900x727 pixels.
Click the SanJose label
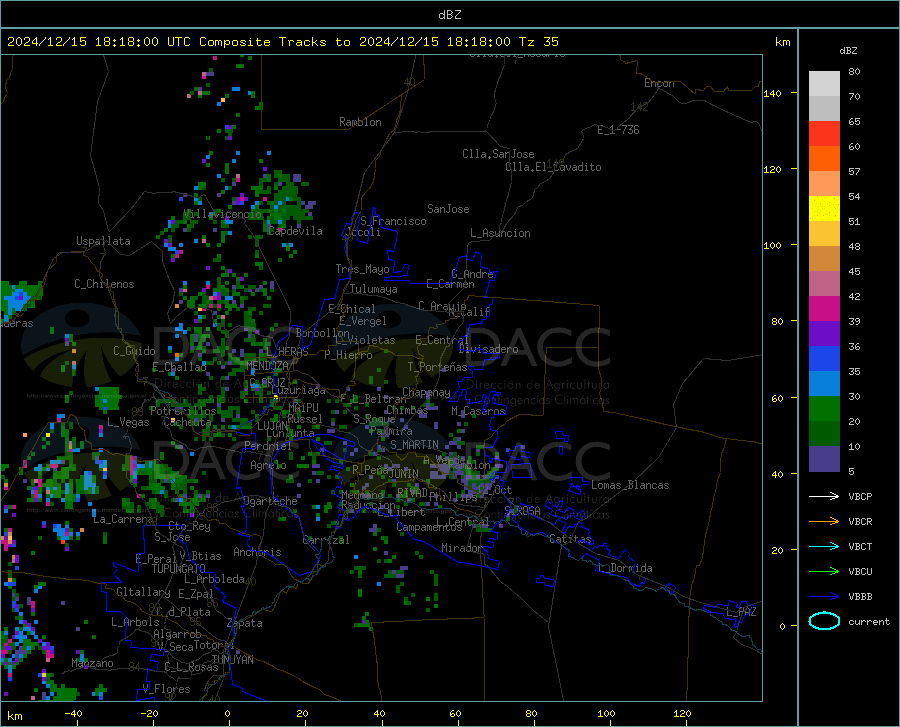(448, 209)
